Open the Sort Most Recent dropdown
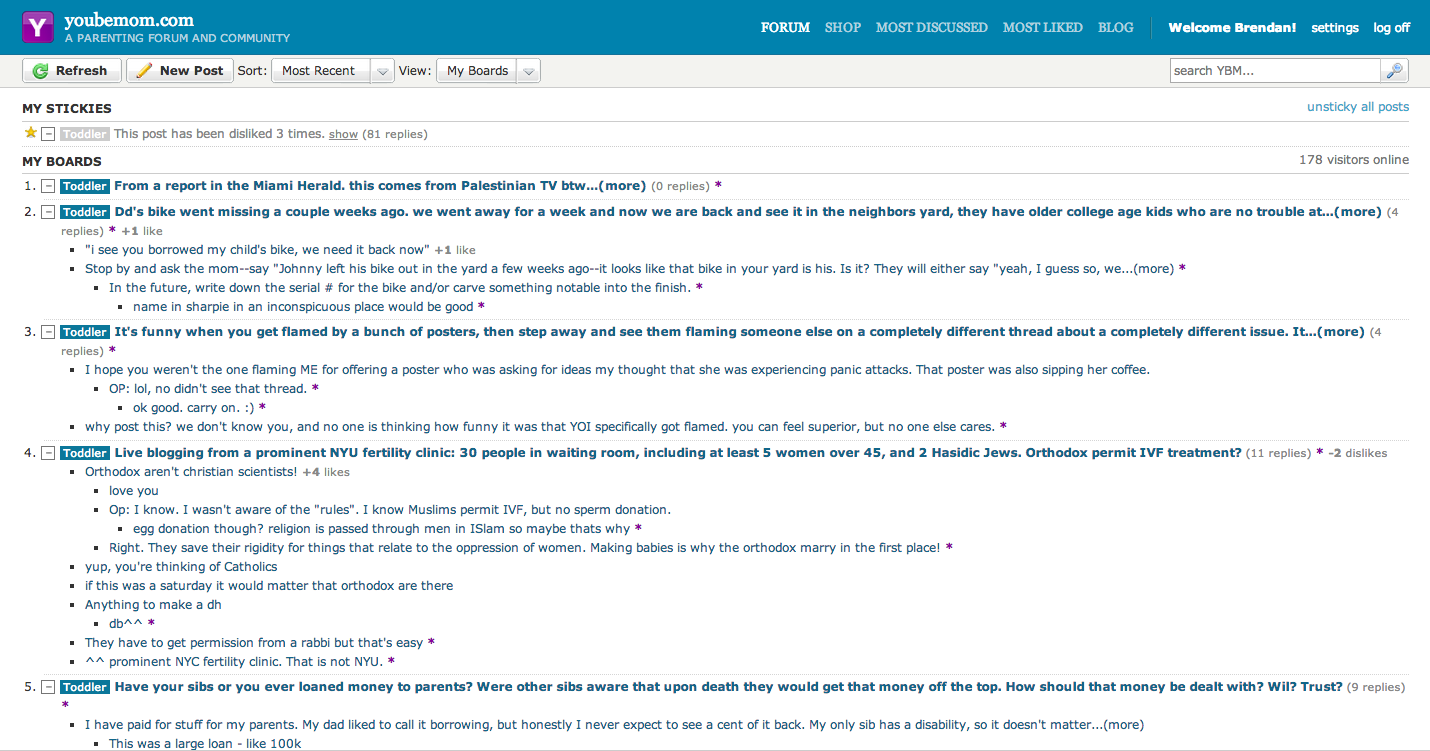The height and width of the screenshot is (751, 1430). 381,71
